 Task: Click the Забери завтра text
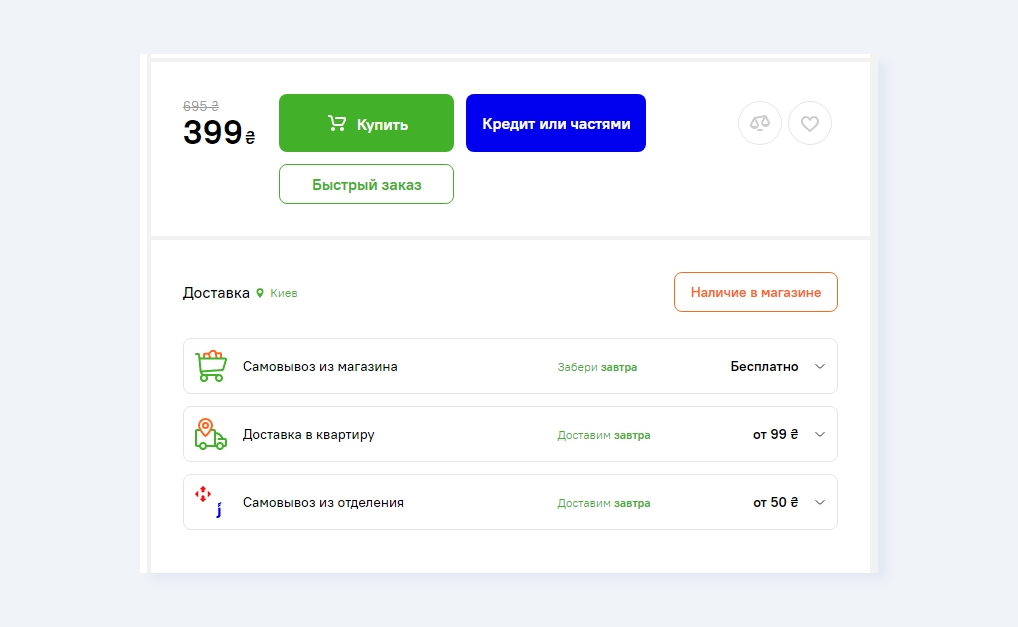click(597, 367)
